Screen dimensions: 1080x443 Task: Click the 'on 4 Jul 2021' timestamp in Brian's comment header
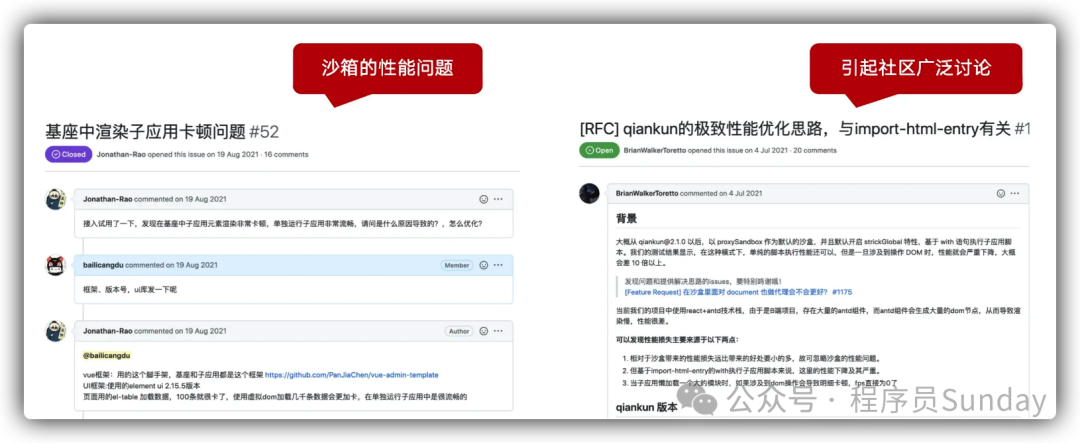[740, 194]
